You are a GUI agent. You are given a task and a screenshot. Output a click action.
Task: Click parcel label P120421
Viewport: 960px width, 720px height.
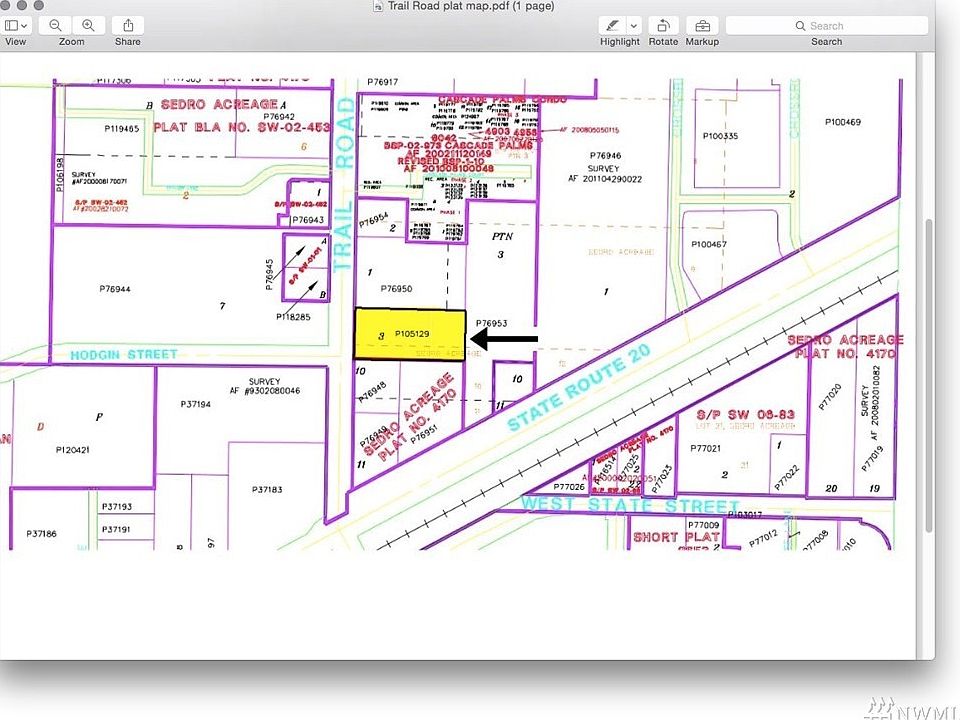point(72,449)
